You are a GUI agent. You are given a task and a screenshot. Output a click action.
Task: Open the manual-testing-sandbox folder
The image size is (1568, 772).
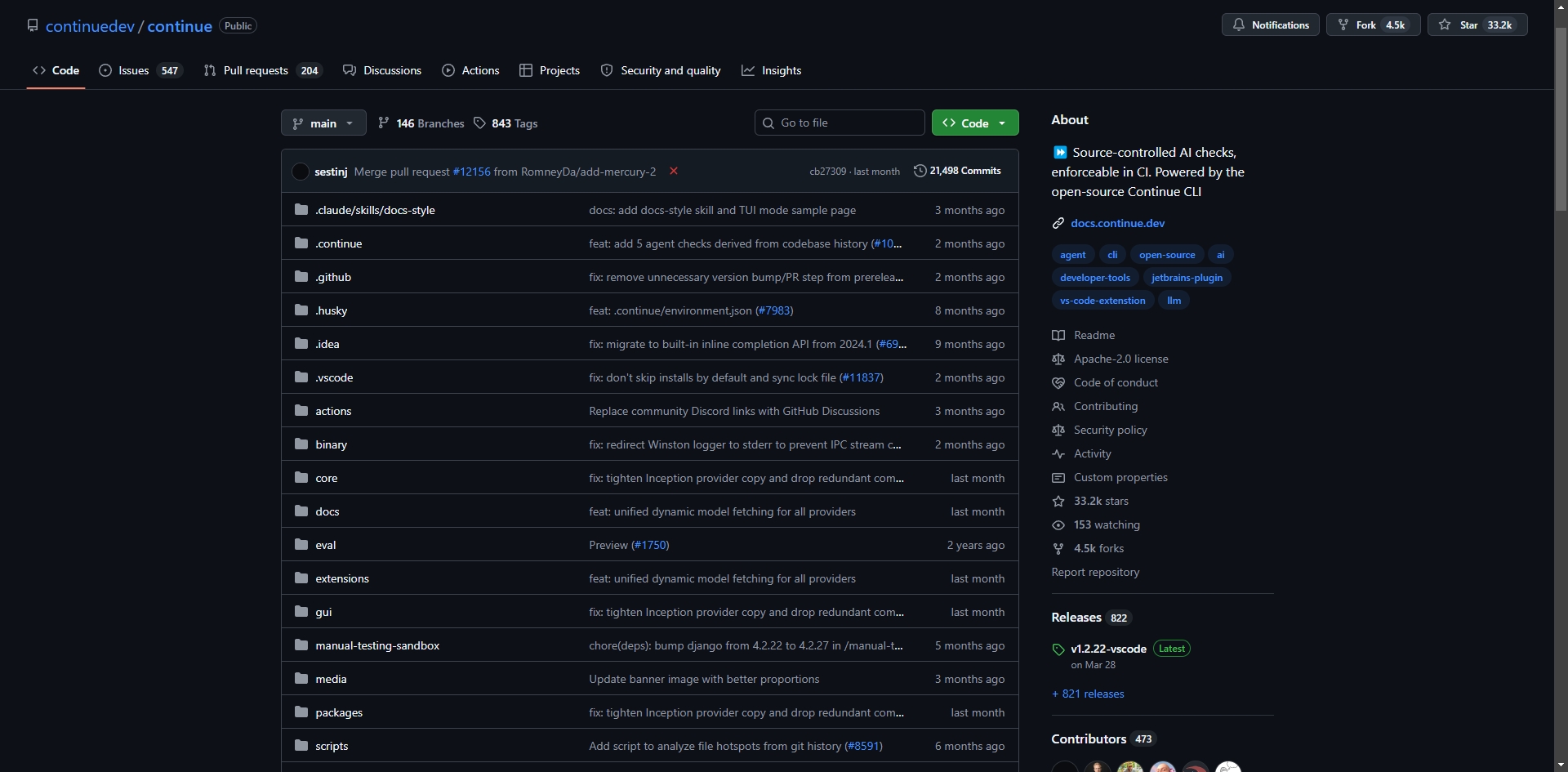377,645
